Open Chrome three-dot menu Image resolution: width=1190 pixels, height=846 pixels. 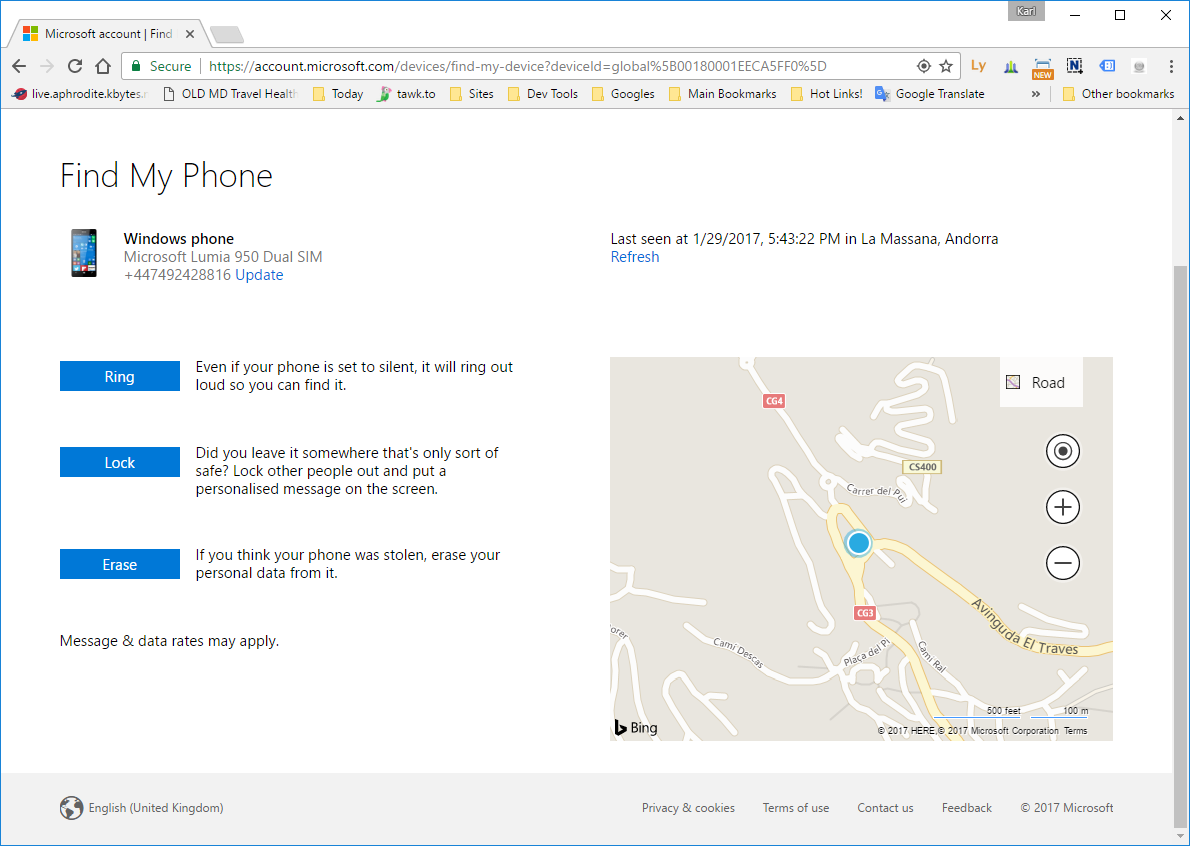[1171, 66]
